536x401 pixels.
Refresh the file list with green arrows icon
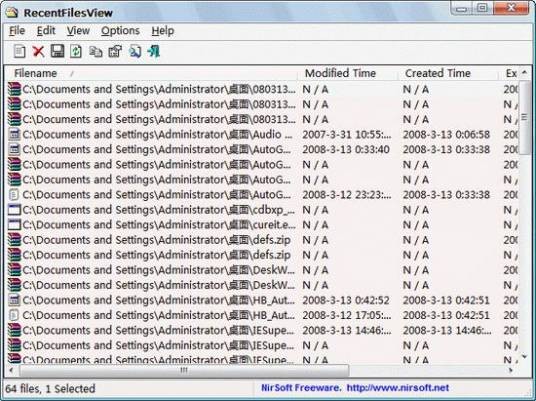coord(76,52)
